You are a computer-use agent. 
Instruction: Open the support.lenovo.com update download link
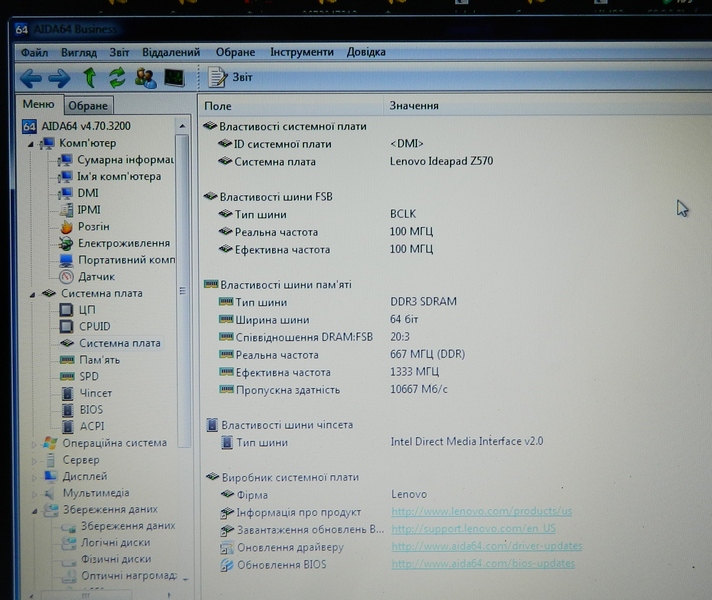click(x=473, y=529)
